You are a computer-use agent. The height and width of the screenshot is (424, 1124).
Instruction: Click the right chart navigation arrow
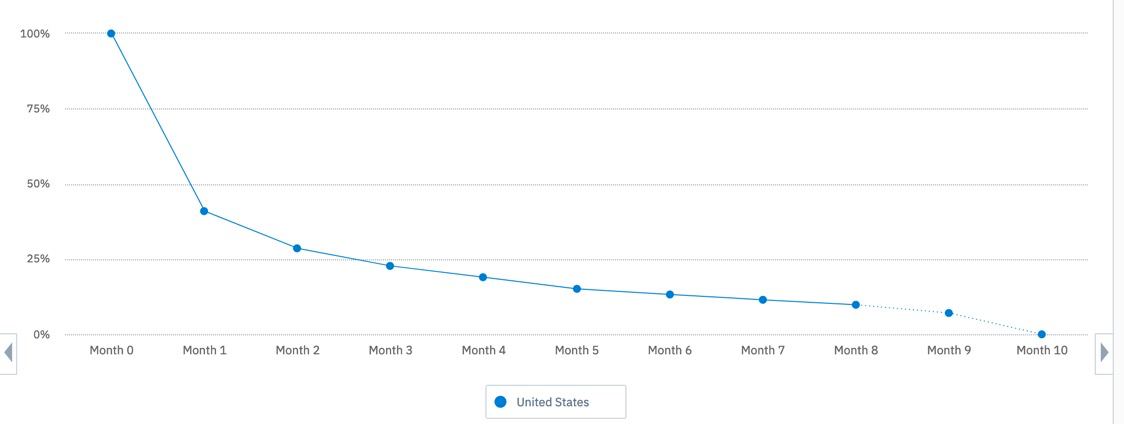[x=1105, y=353]
